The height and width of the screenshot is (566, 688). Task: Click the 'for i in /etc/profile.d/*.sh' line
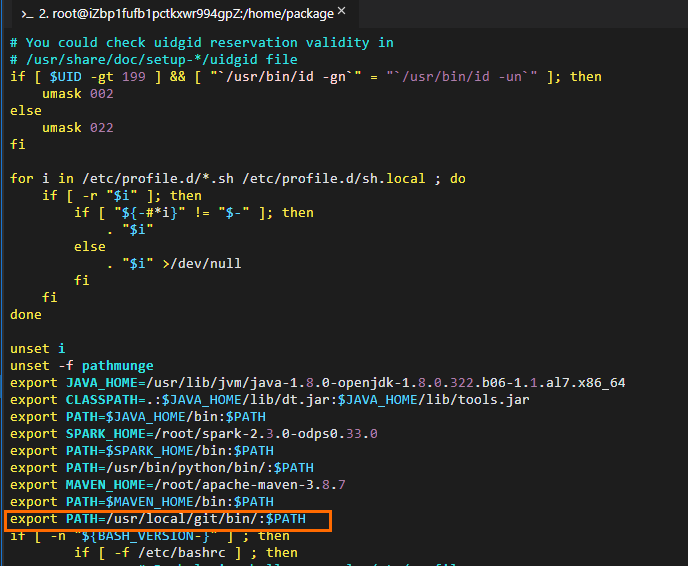click(238, 179)
